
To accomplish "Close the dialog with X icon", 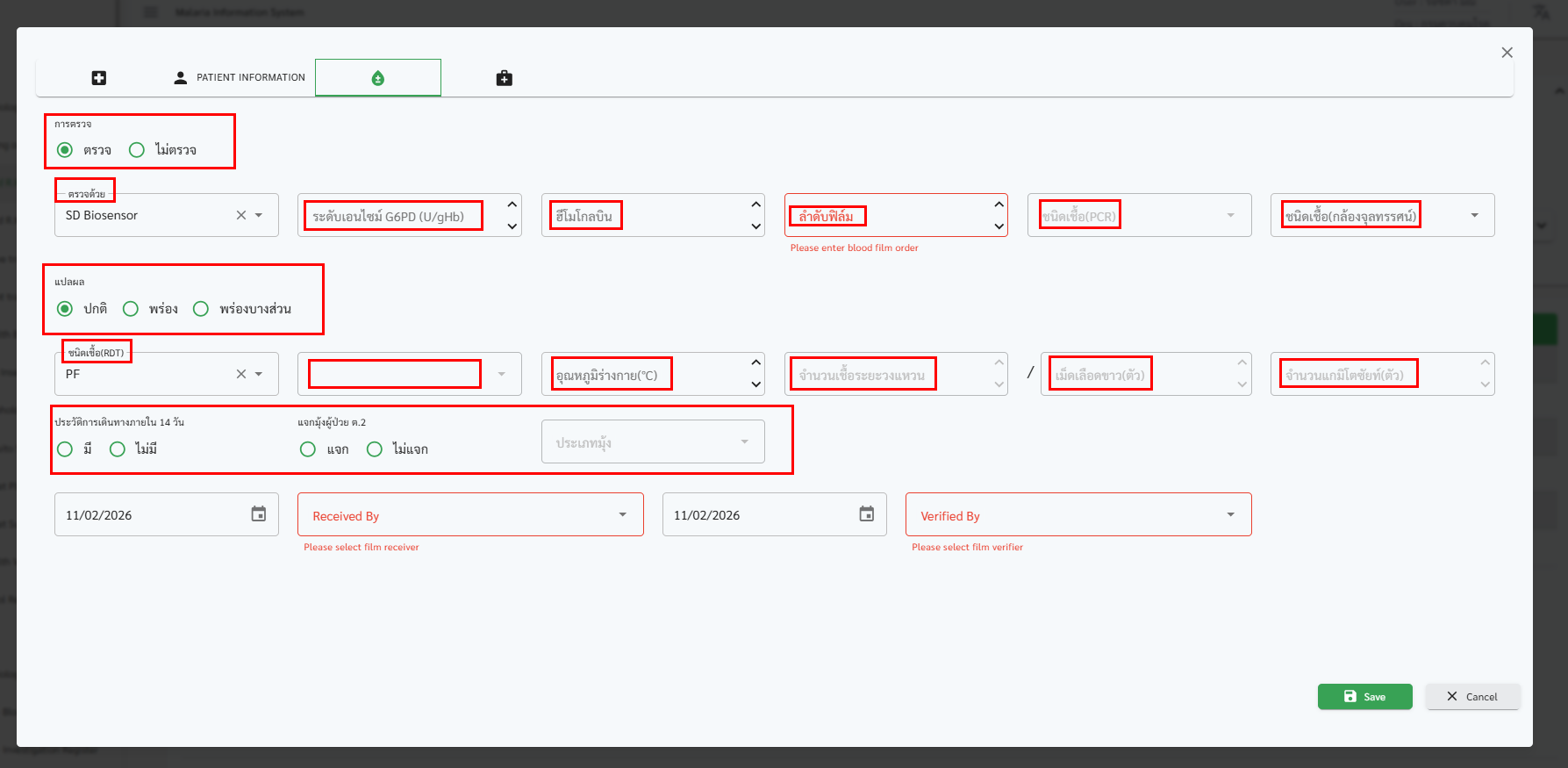I will tap(1507, 53).
